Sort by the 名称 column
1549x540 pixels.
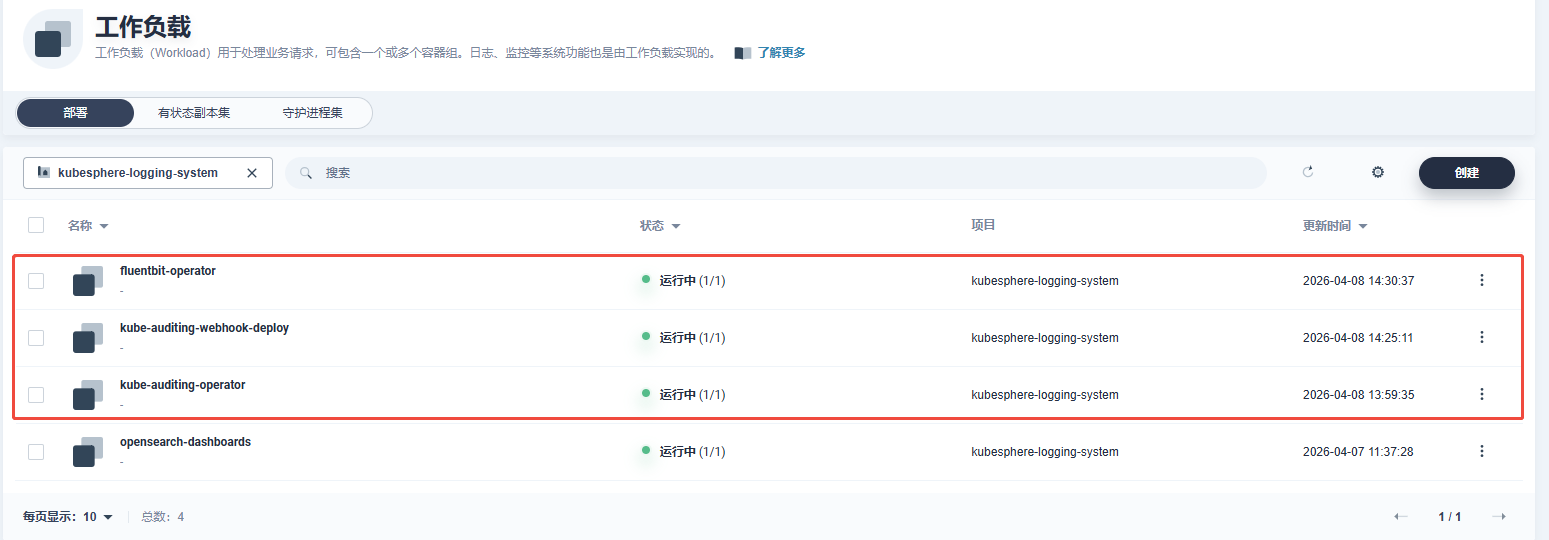pyautogui.click(x=88, y=226)
